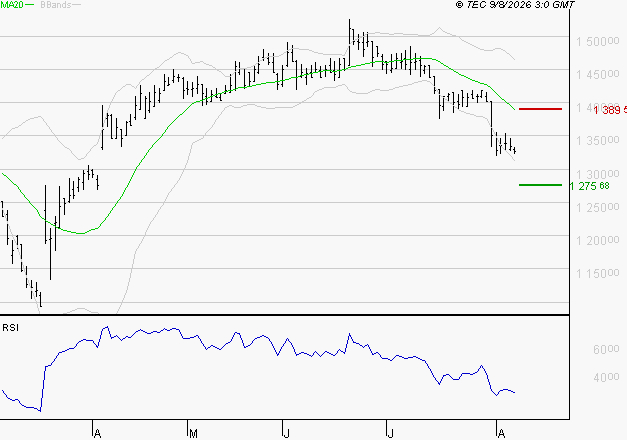Screen dimensions: 627x440
Task: Click the RSI 4000 axis label
Action: pos(606,377)
